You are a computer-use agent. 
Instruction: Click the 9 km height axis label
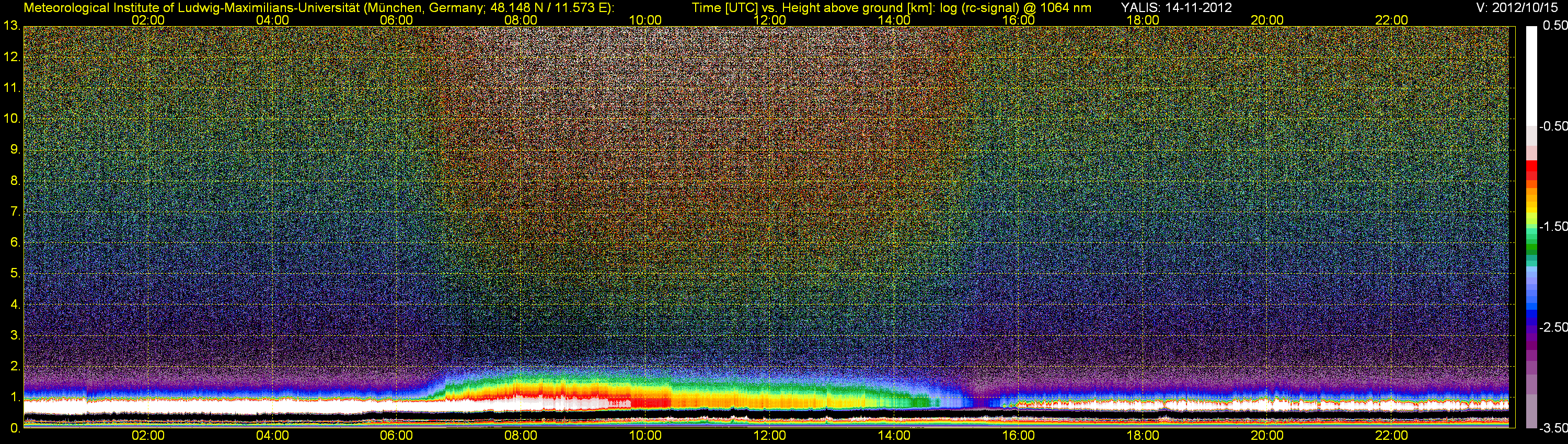click(15, 149)
